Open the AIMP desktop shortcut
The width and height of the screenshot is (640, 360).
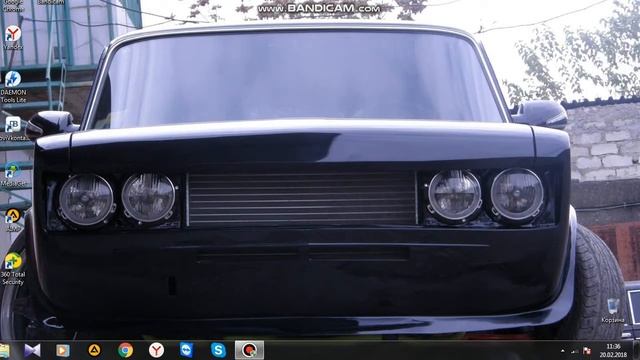[13, 220]
